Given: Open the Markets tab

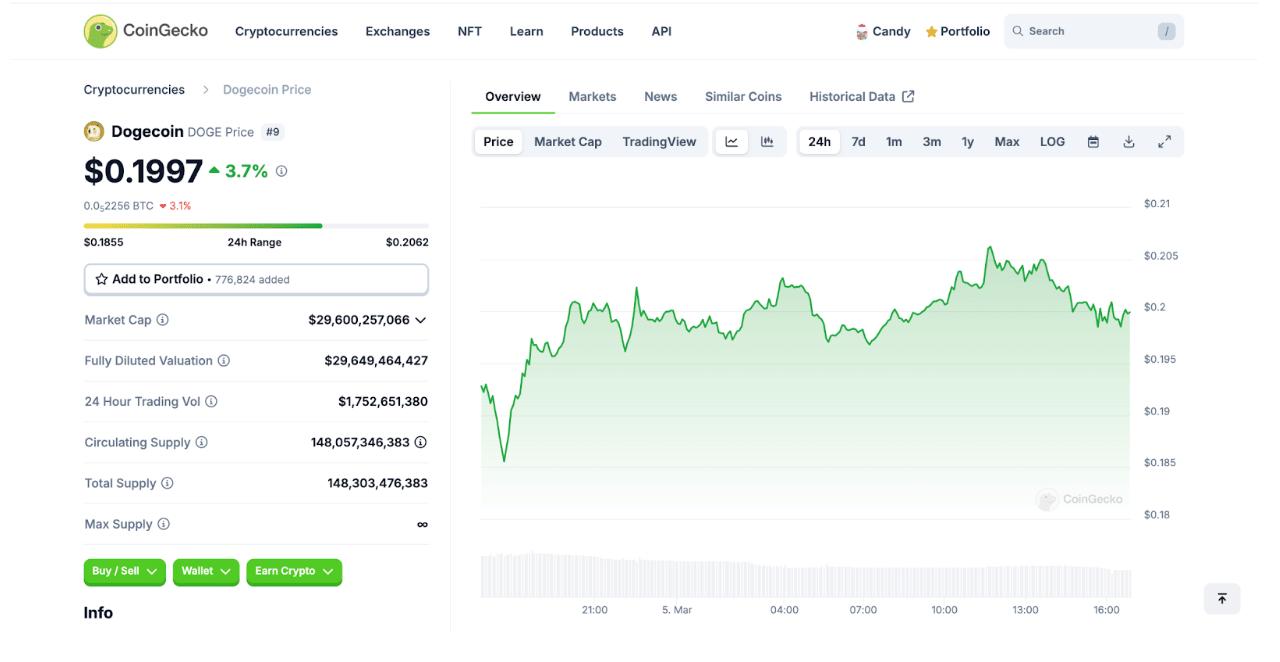Looking at the screenshot, I should pos(592,97).
